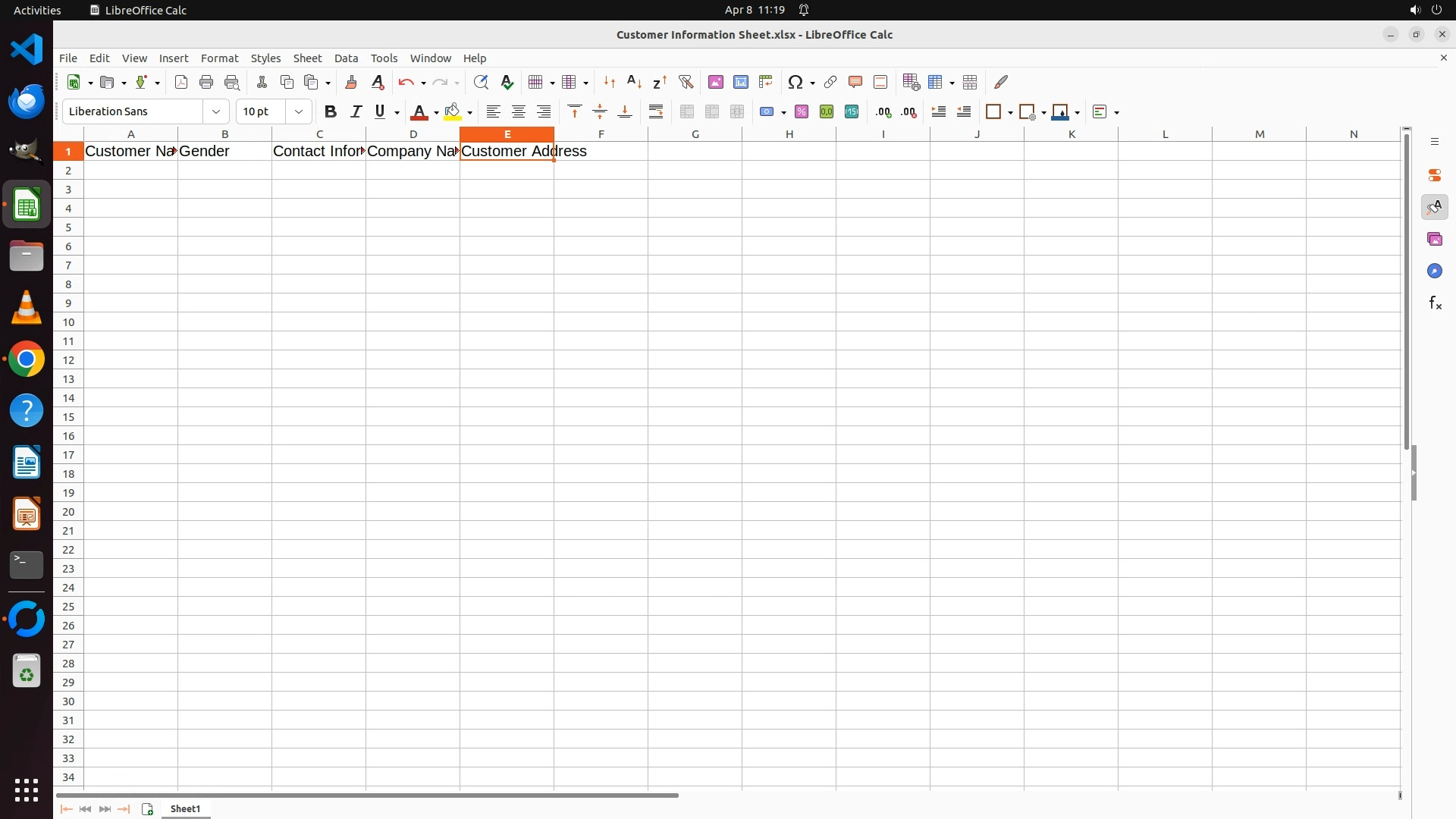The image size is (1456, 819).
Task: Insert hyperlink chain icon
Action: (830, 82)
